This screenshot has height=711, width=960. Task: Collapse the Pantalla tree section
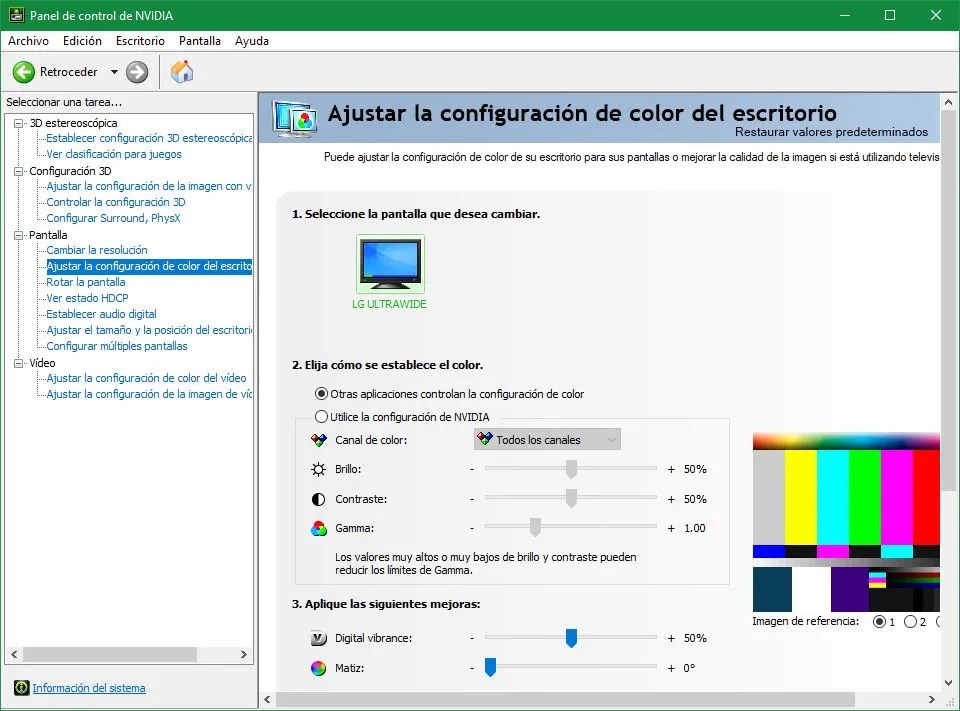click(21, 234)
